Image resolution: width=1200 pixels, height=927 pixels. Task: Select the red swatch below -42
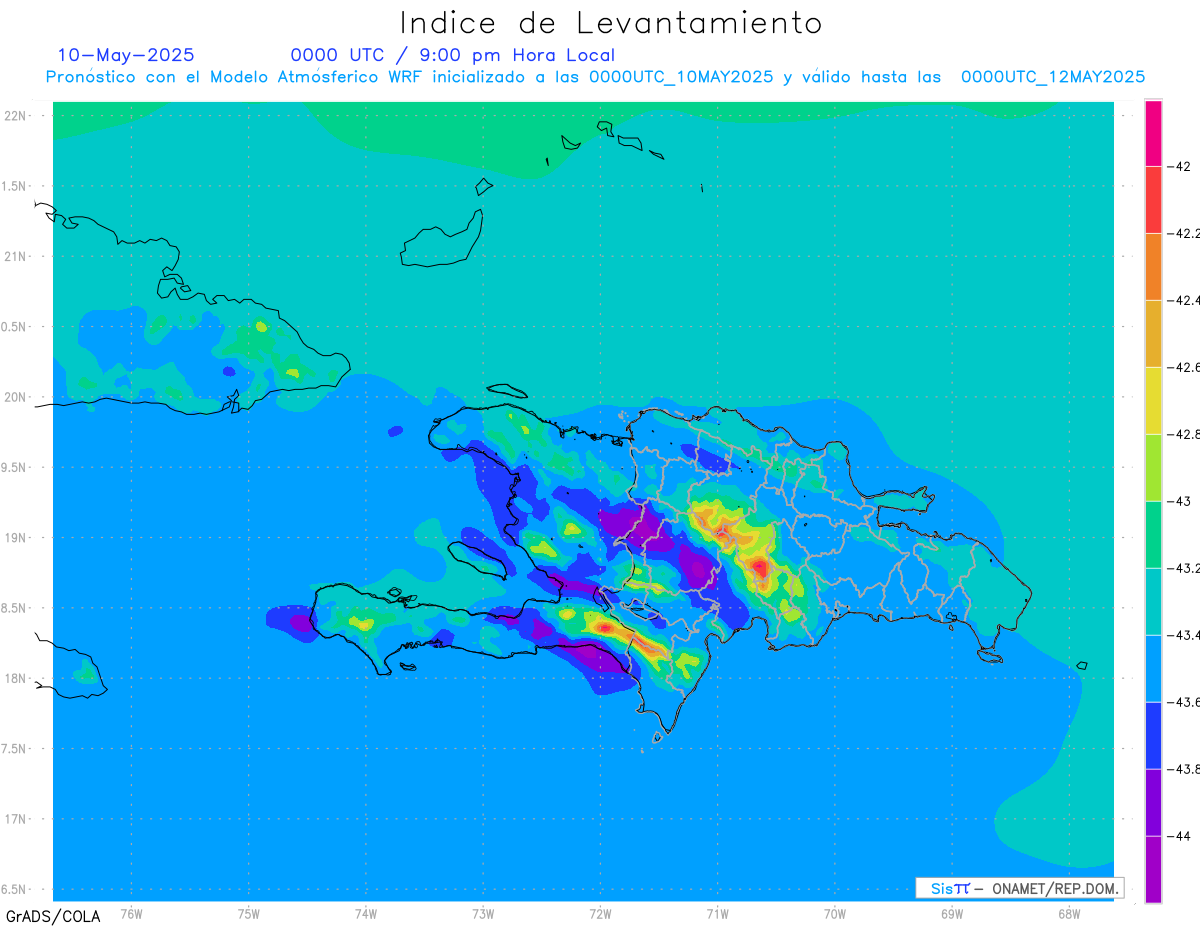[x=1153, y=199]
